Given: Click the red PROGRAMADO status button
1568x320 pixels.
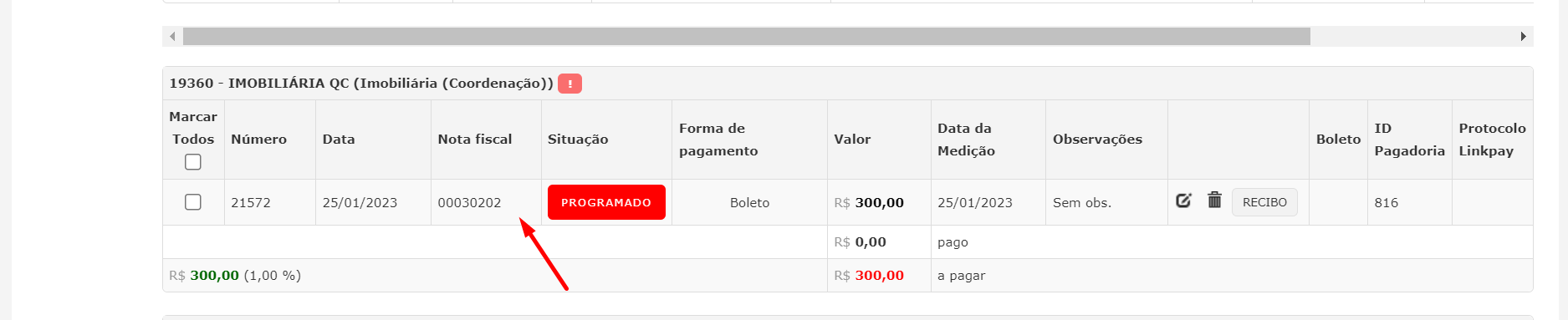Looking at the screenshot, I should tap(606, 202).
